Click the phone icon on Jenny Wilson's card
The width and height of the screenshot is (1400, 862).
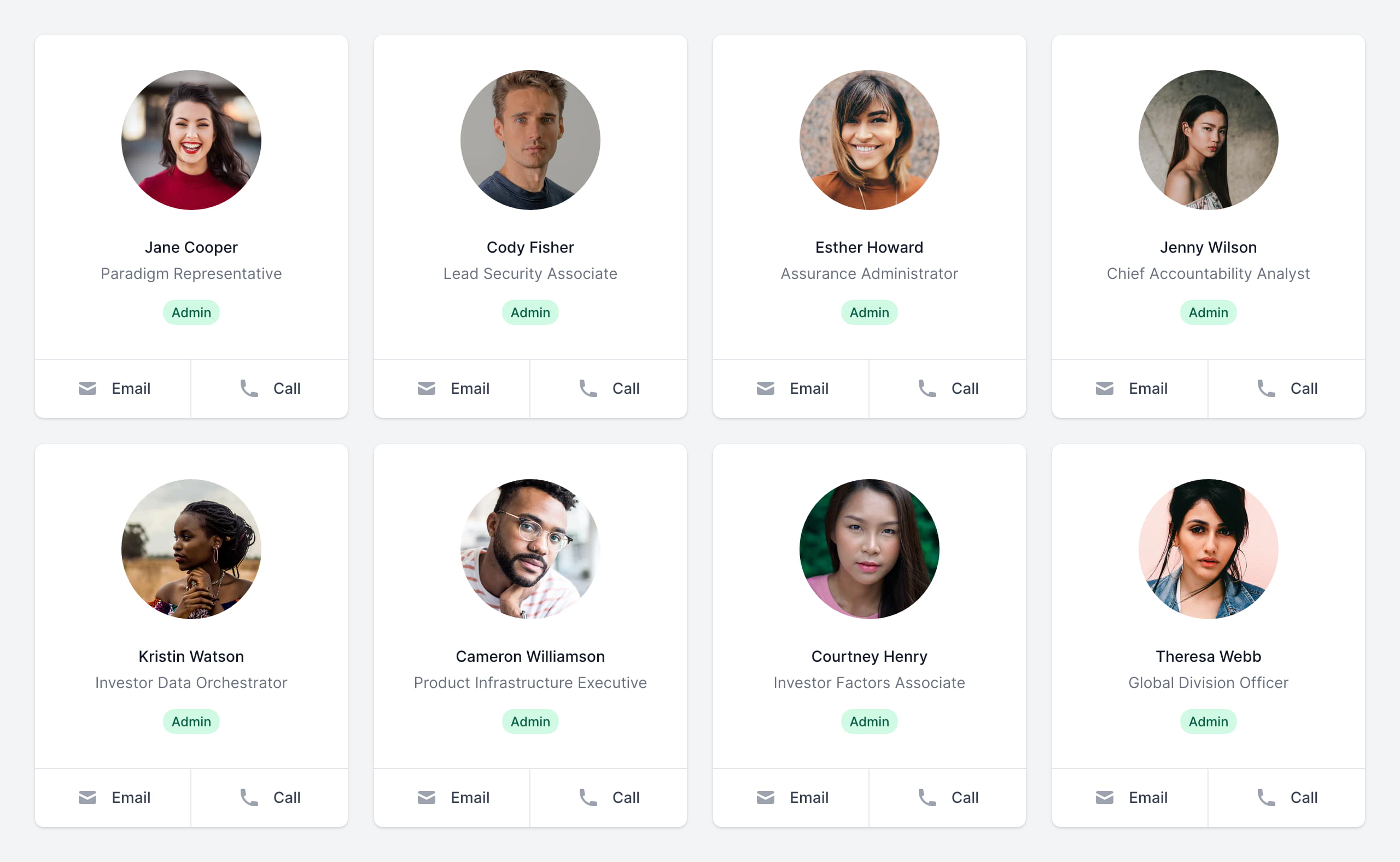coord(1266,388)
